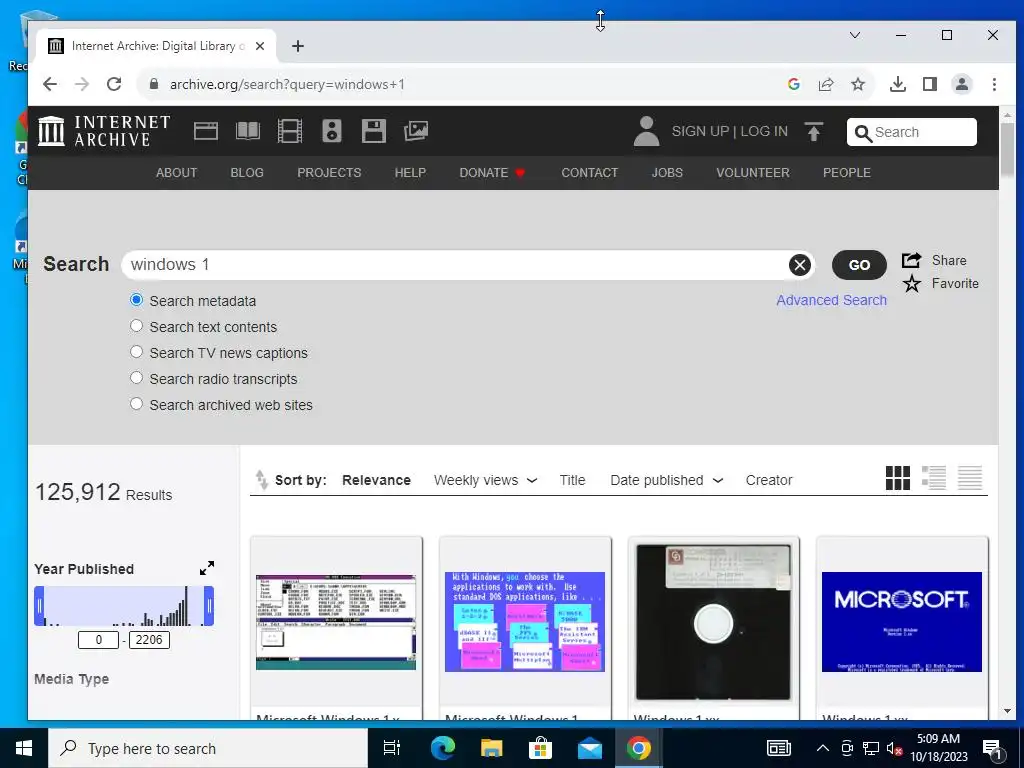Screen dimensions: 1024x768
Task: Open the blue MICROSOFT thumbnail result
Action: click(901, 621)
